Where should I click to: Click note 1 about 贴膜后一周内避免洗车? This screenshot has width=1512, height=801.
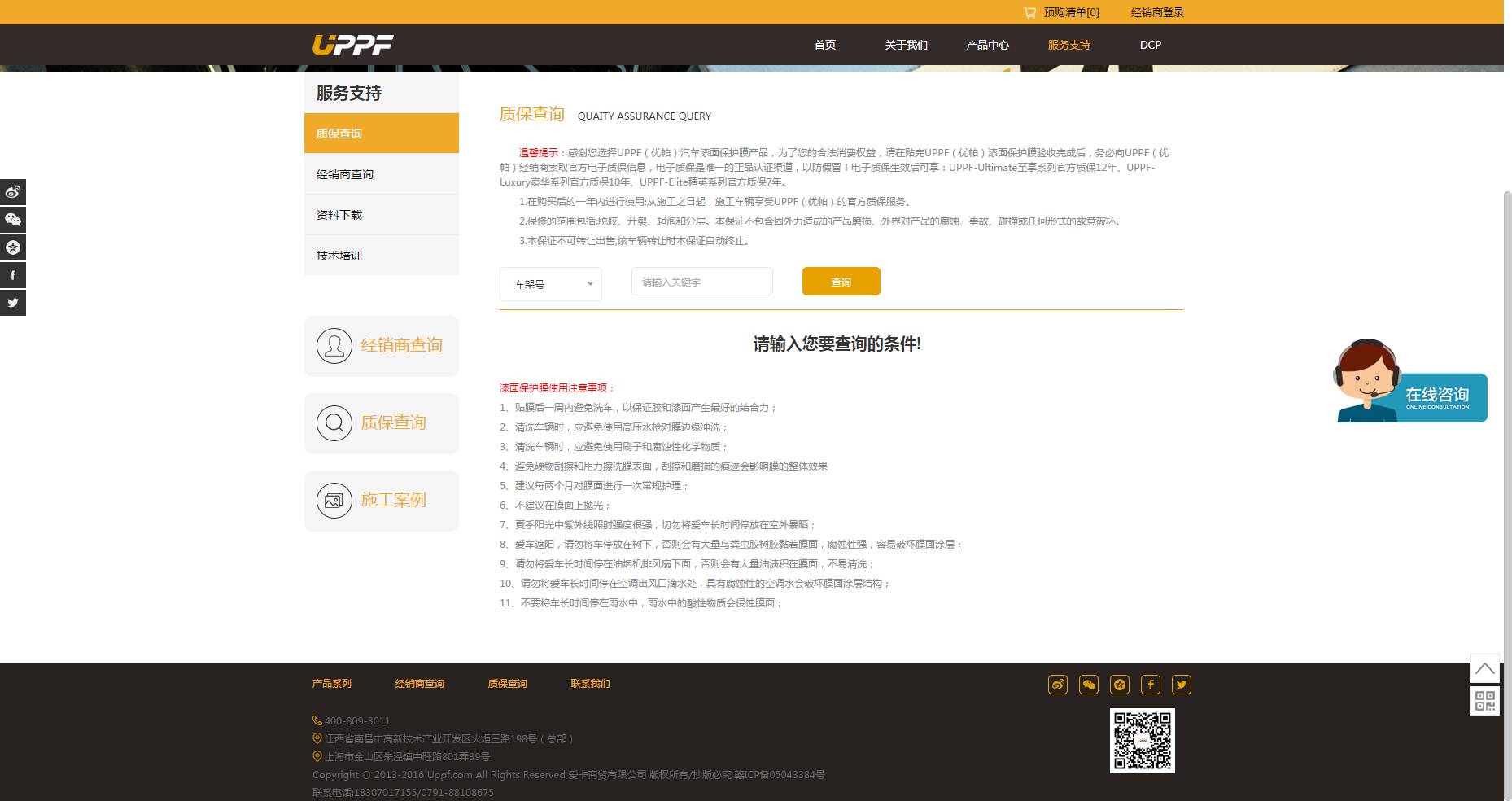[639, 407]
